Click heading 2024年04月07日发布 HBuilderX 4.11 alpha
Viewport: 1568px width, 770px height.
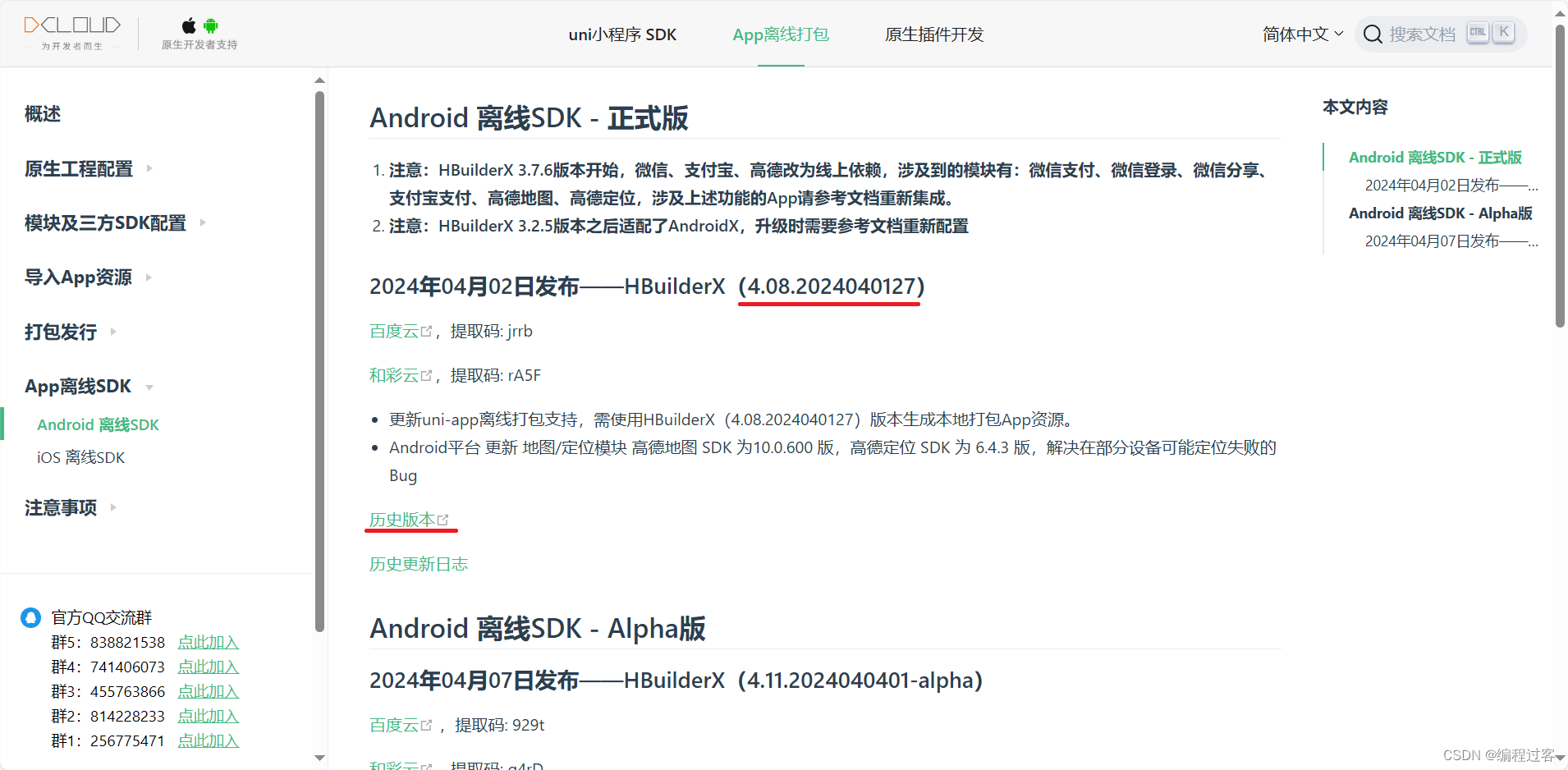[x=676, y=681]
